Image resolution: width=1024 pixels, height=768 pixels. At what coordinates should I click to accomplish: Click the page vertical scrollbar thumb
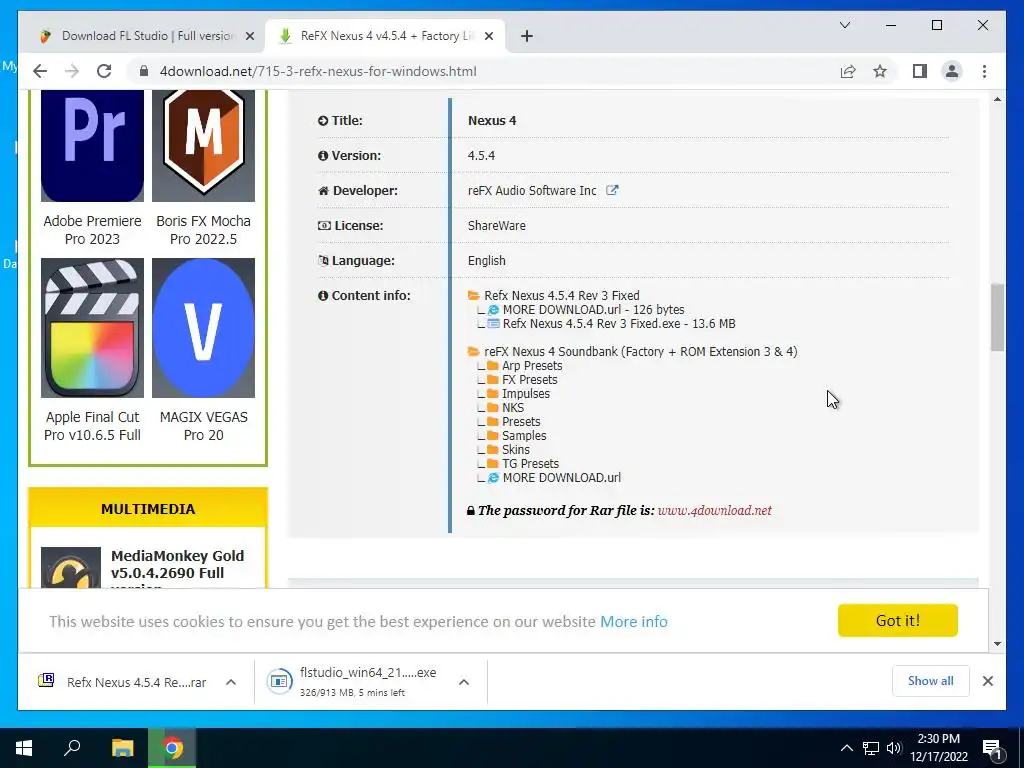(997, 317)
